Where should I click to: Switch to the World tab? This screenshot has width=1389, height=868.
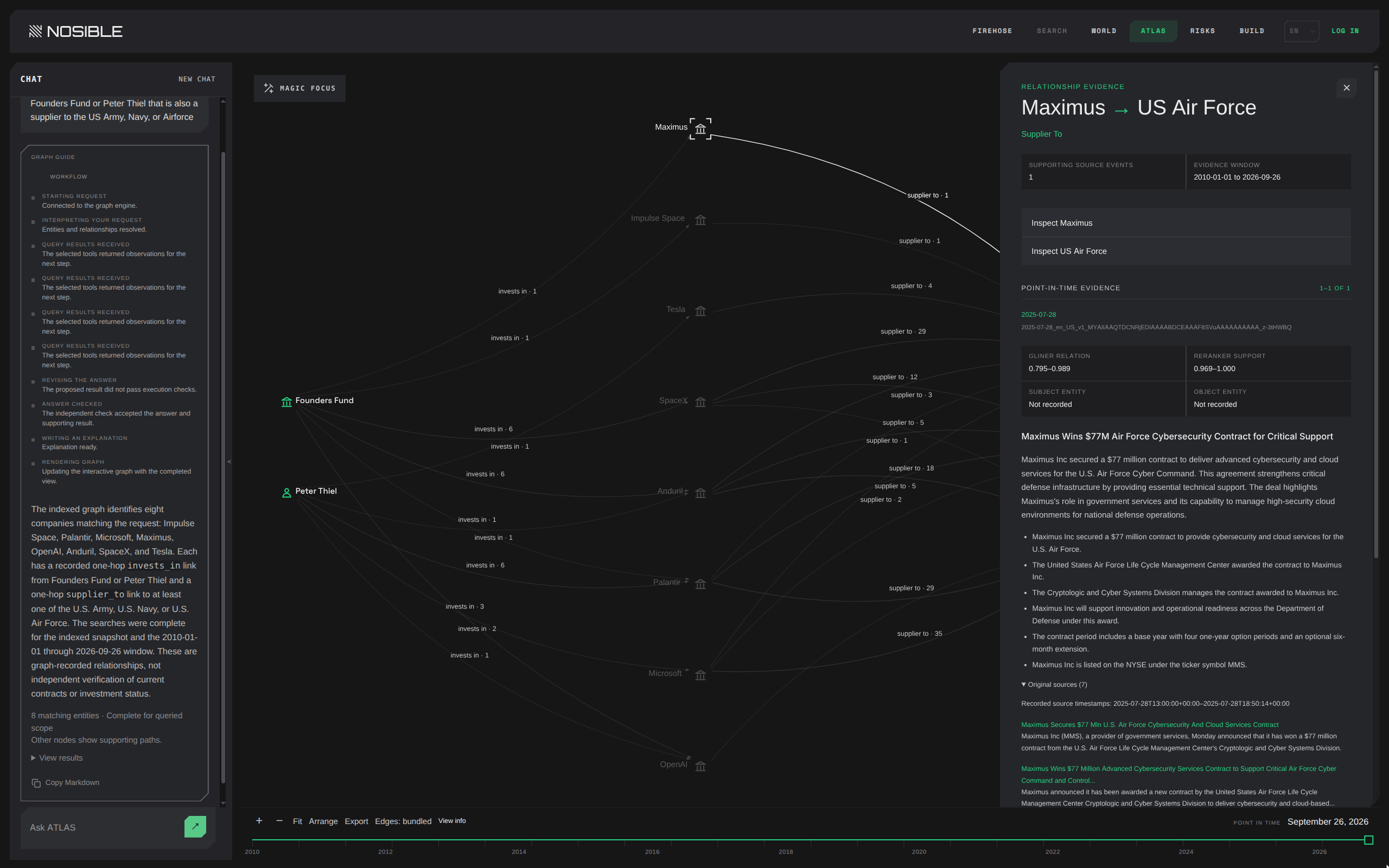point(1103,31)
